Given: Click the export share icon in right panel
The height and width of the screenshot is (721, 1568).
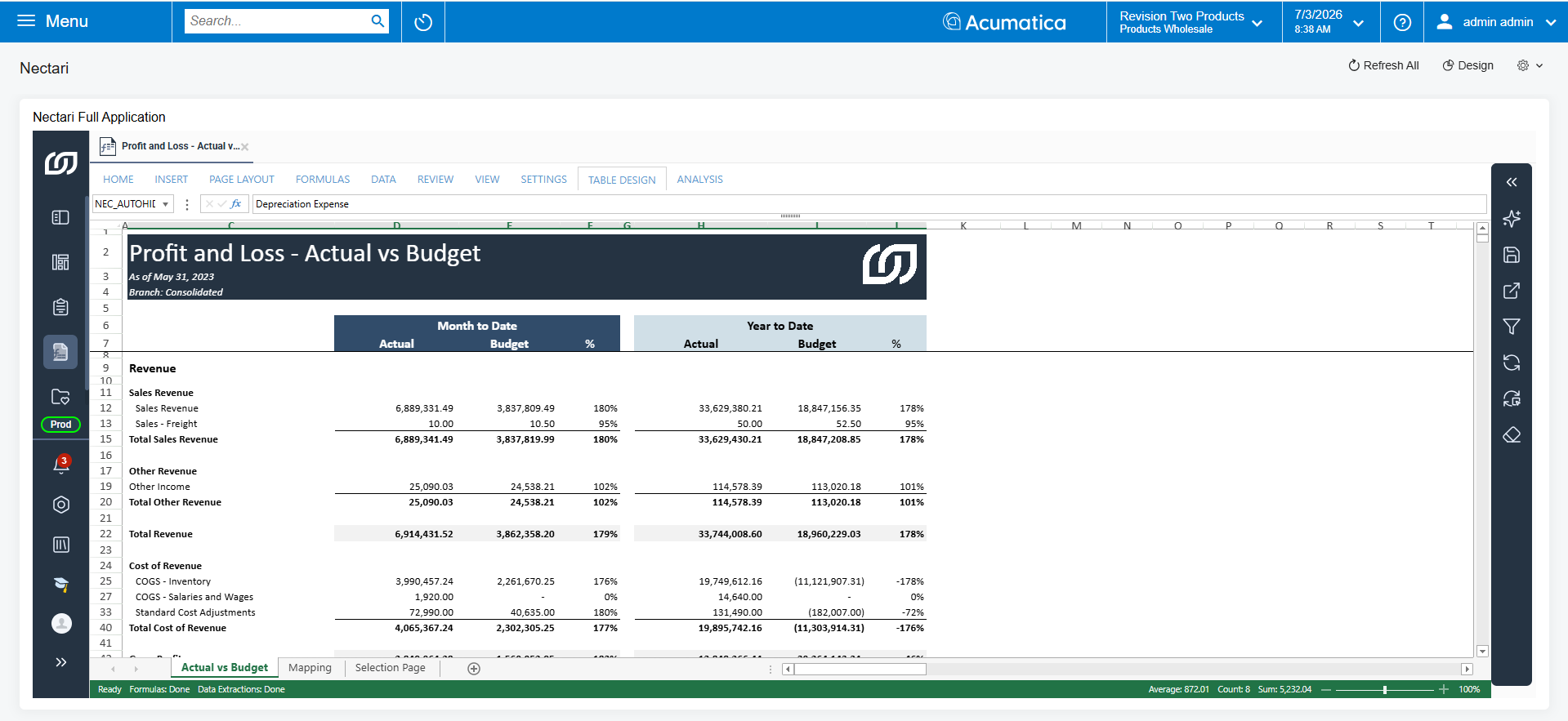Looking at the screenshot, I should click(1512, 291).
